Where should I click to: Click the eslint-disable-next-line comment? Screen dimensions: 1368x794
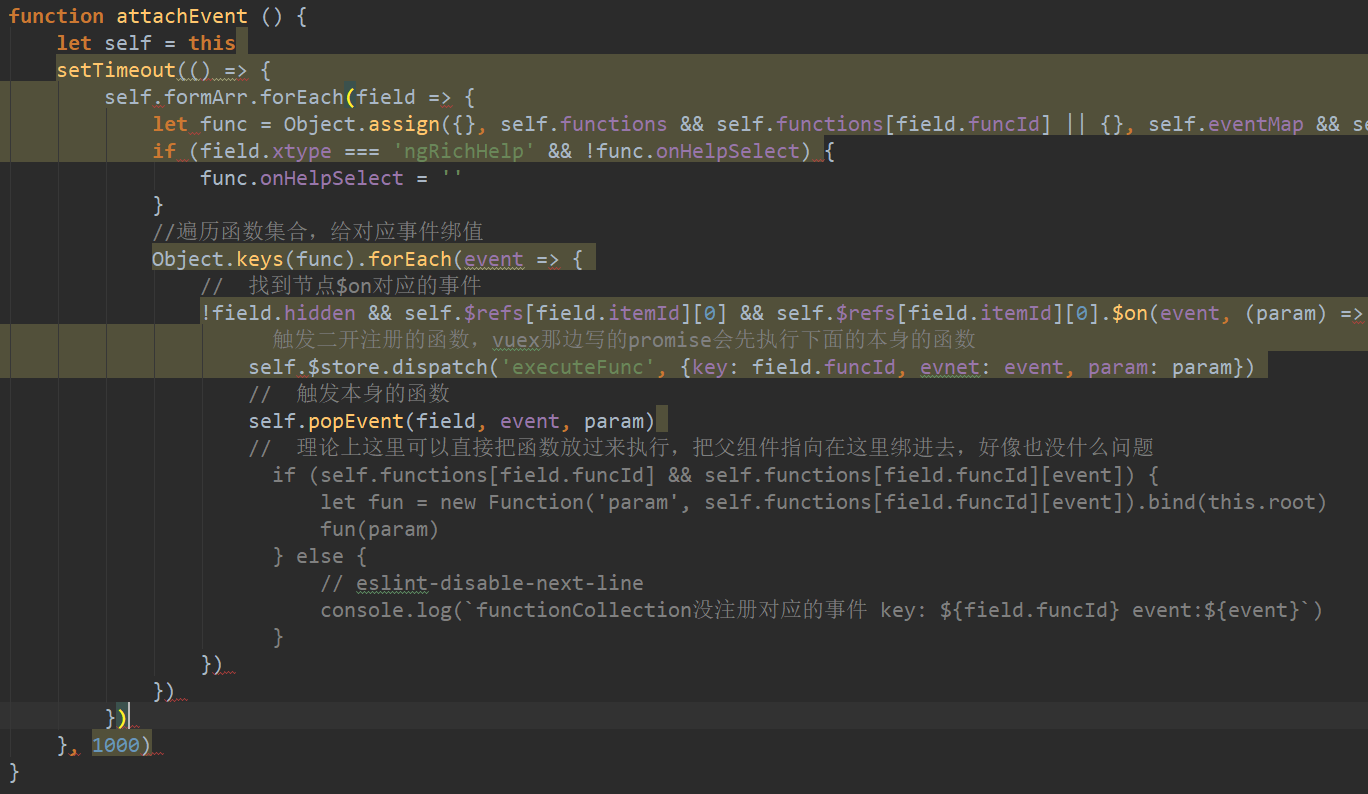click(x=482, y=583)
